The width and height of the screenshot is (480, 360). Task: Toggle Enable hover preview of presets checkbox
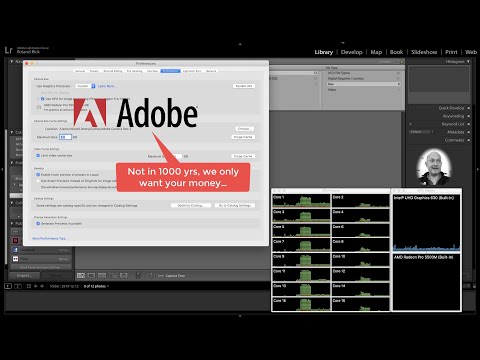[38, 175]
